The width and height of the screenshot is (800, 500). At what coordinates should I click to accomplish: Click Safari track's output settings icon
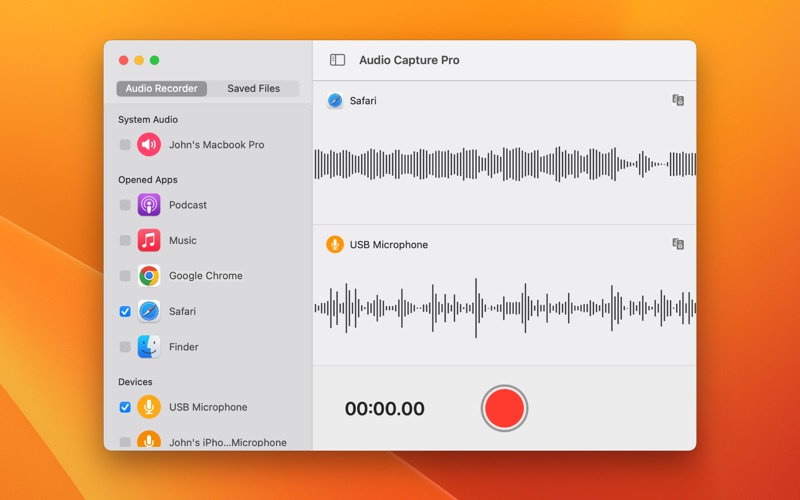pyautogui.click(x=678, y=100)
